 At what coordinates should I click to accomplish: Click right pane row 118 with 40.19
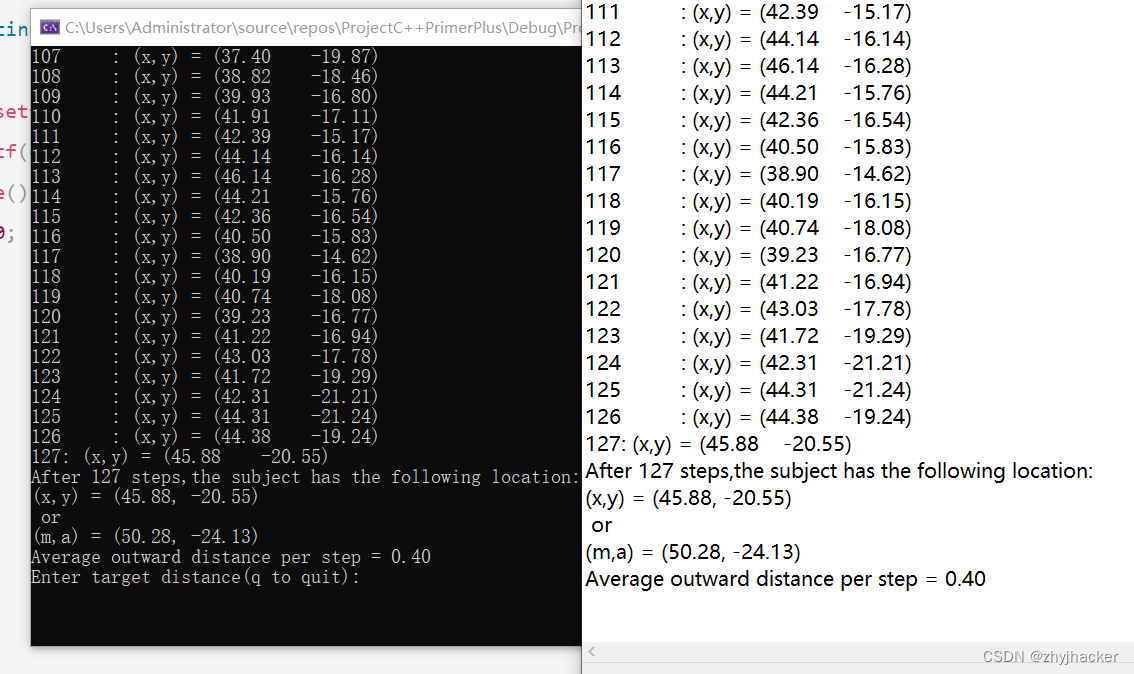[749, 201]
